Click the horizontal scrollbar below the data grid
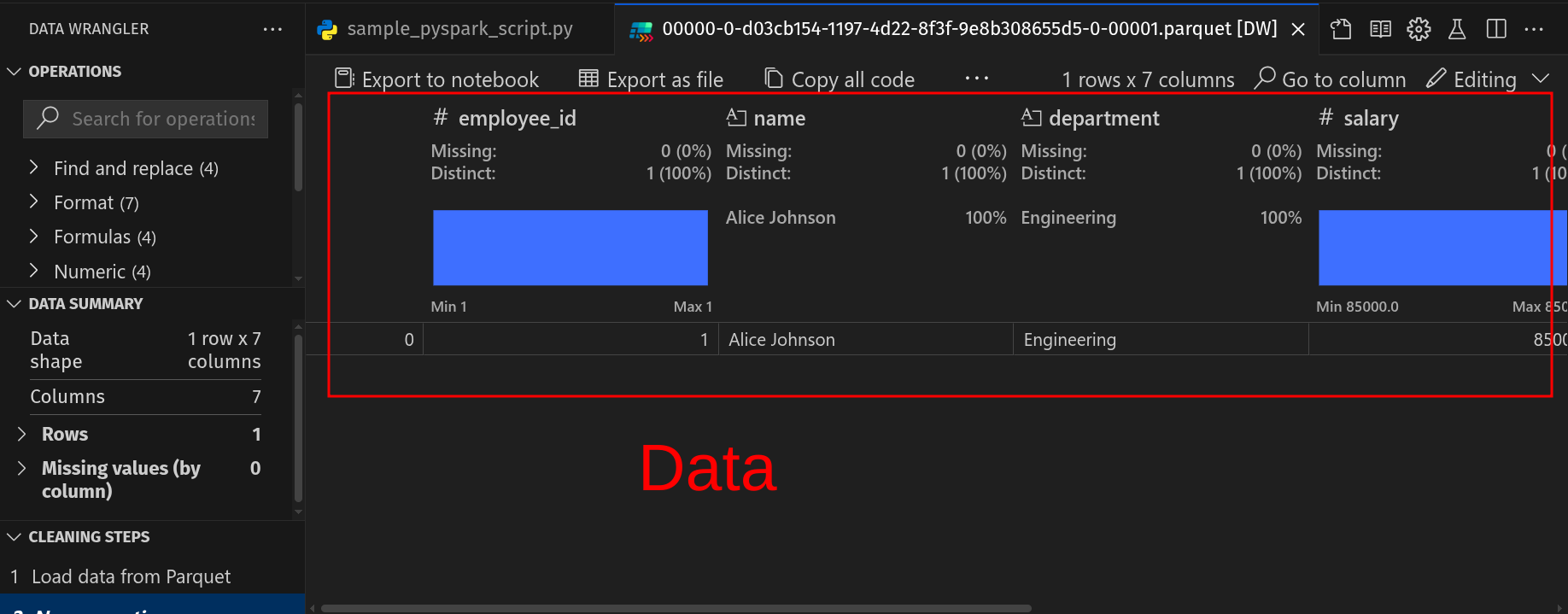The width and height of the screenshot is (1568, 614). point(675,608)
